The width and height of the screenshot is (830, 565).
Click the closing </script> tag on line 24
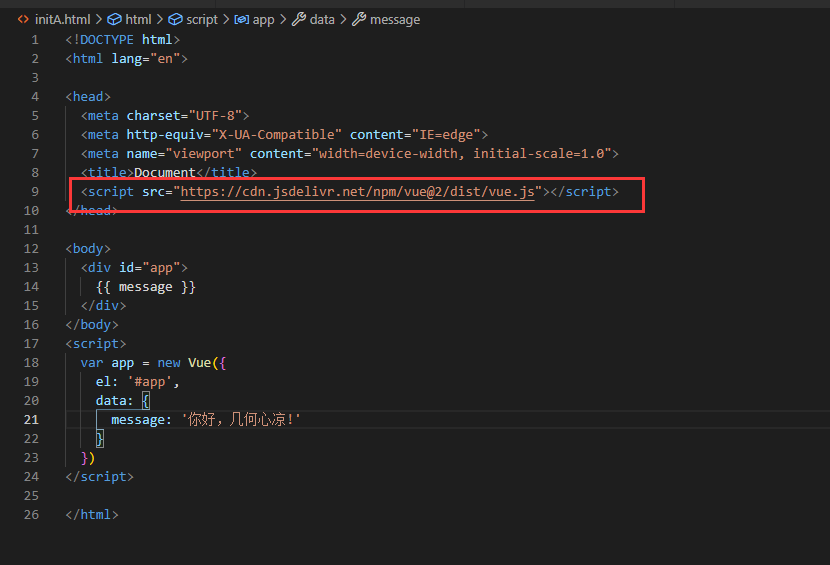(x=100, y=477)
